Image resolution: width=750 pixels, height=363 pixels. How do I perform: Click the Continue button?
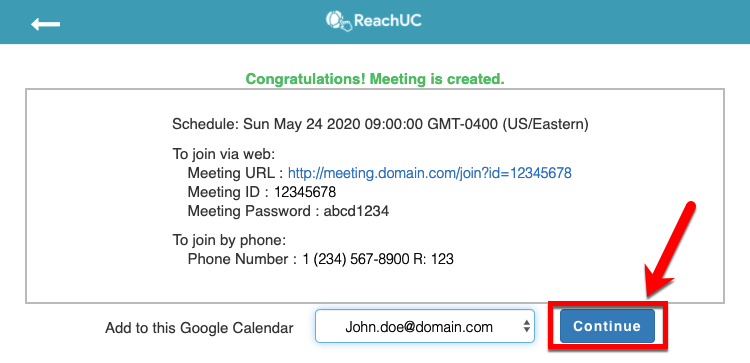tap(607, 326)
